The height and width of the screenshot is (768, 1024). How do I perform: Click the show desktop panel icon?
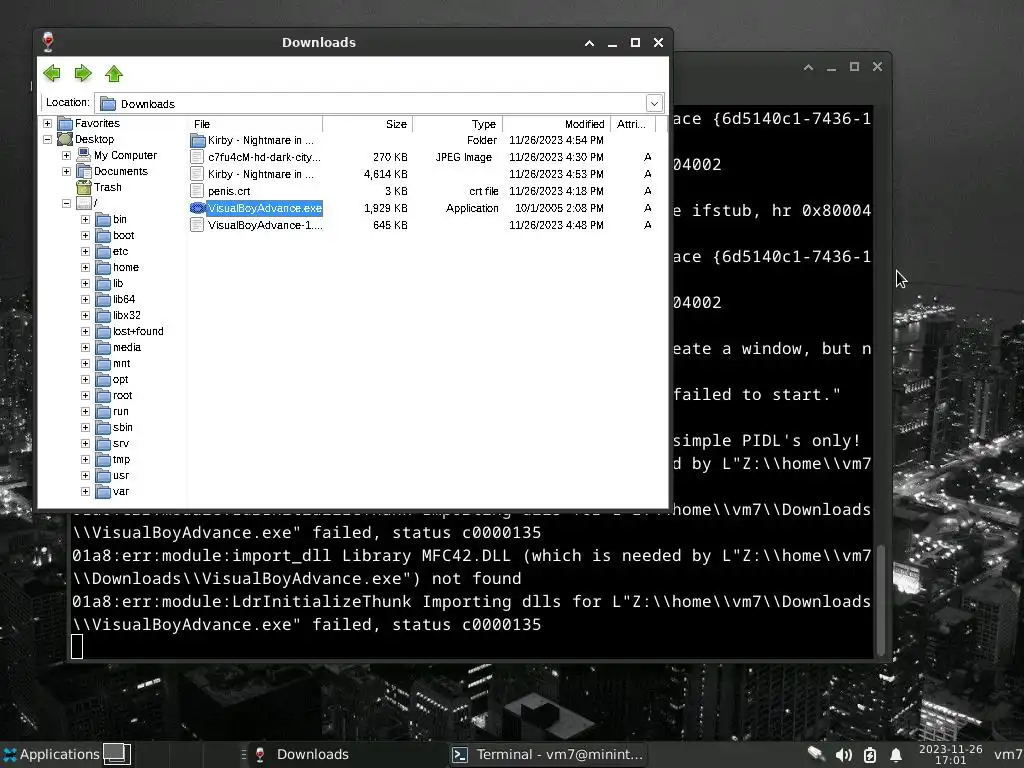(117, 754)
